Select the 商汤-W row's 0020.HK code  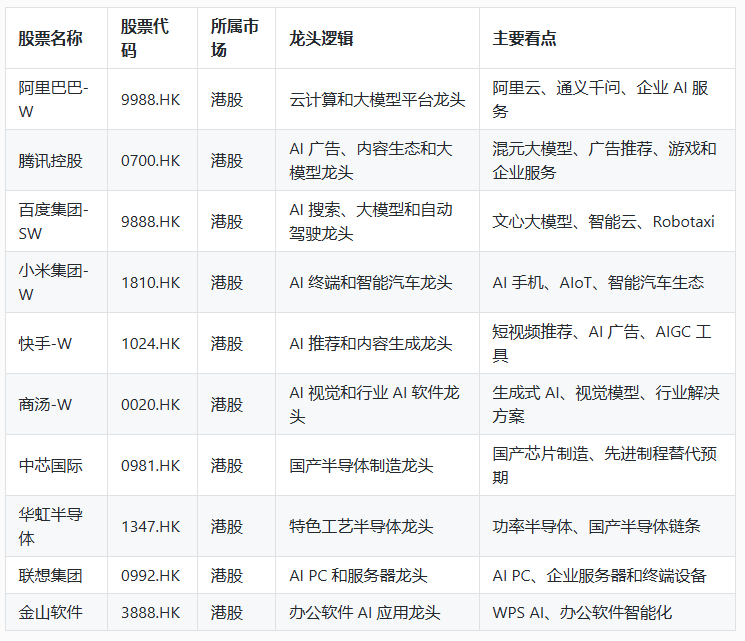click(151, 405)
